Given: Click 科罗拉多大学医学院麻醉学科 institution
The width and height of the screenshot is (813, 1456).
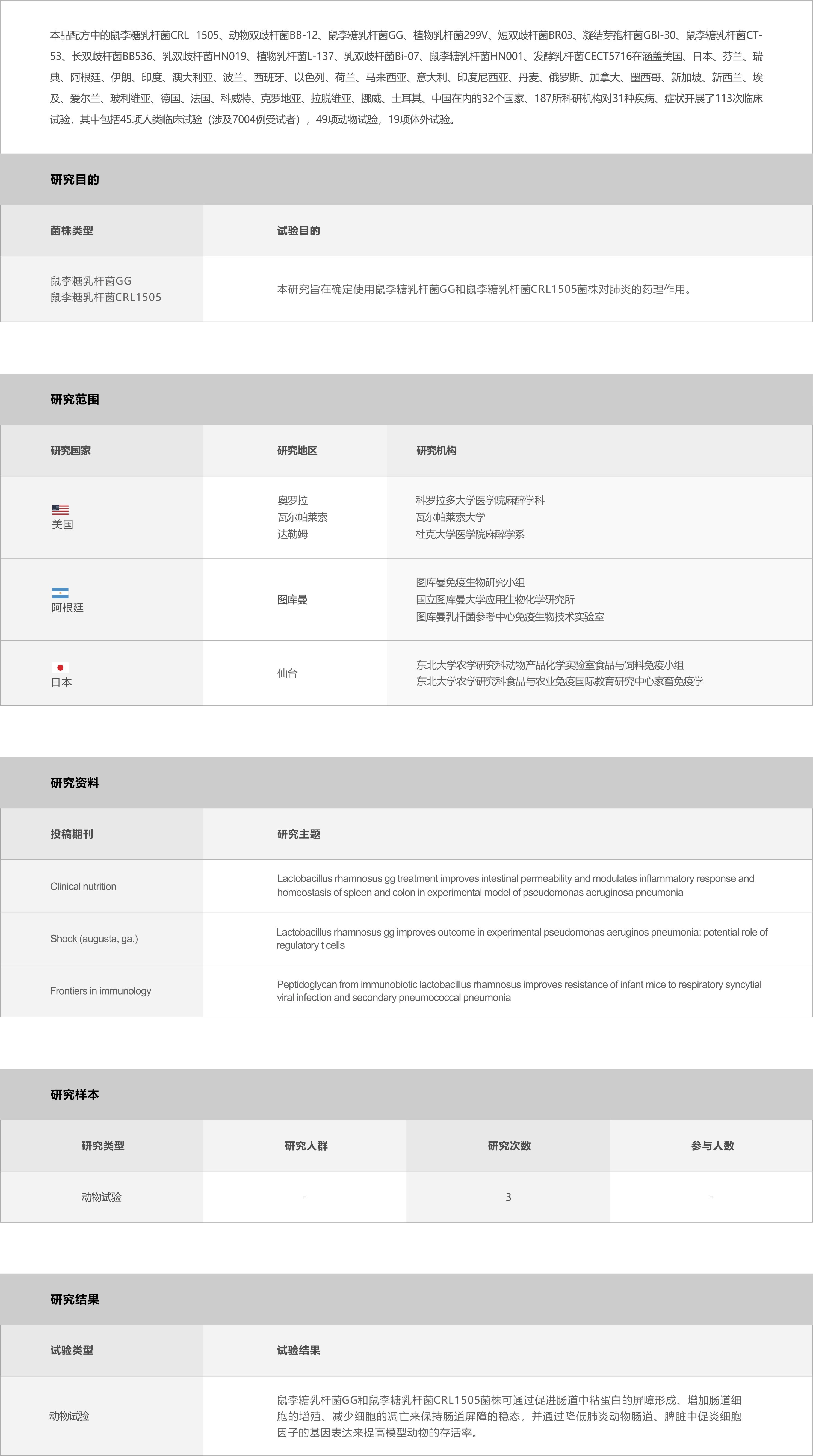Looking at the screenshot, I should pyautogui.click(x=480, y=500).
